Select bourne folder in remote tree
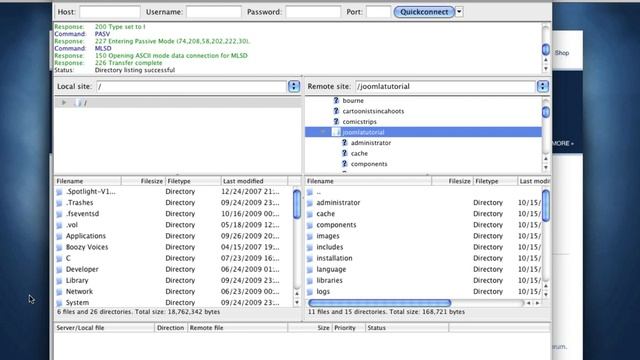 [353, 100]
